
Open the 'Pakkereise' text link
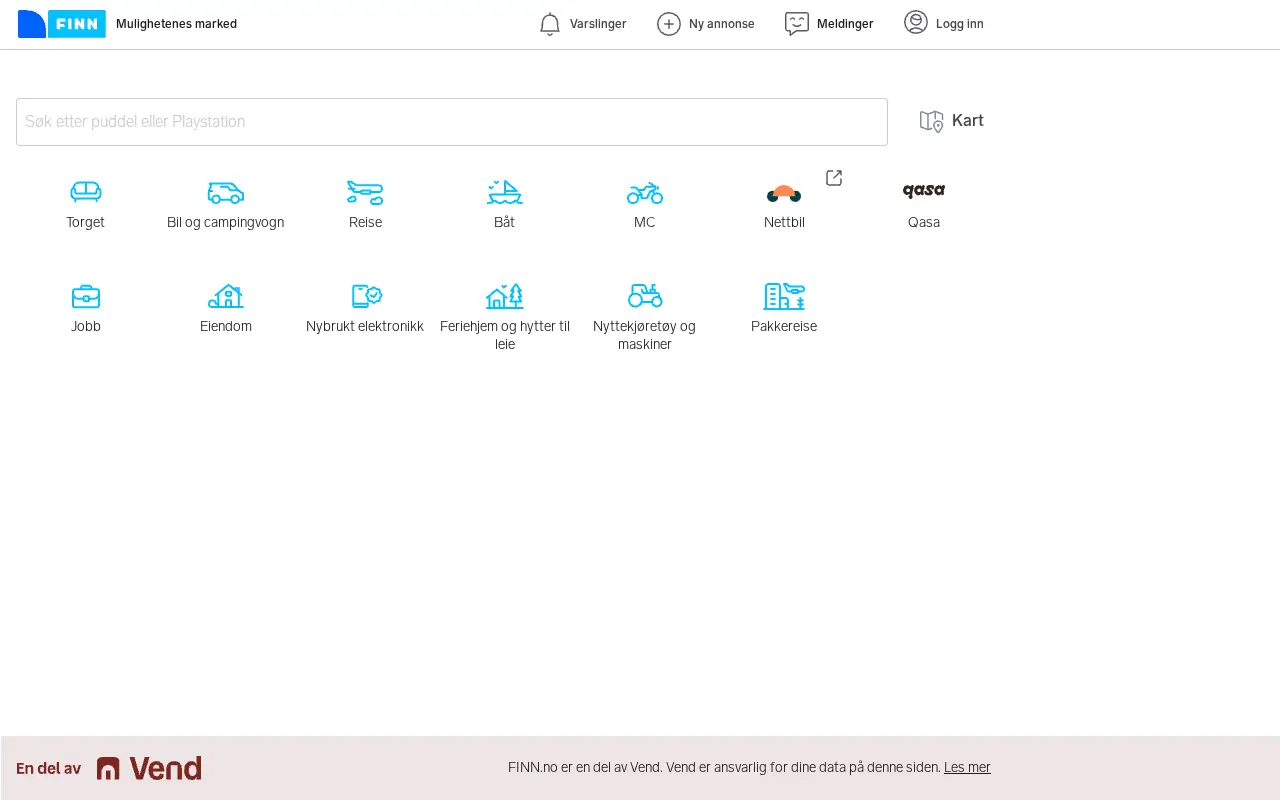(784, 326)
